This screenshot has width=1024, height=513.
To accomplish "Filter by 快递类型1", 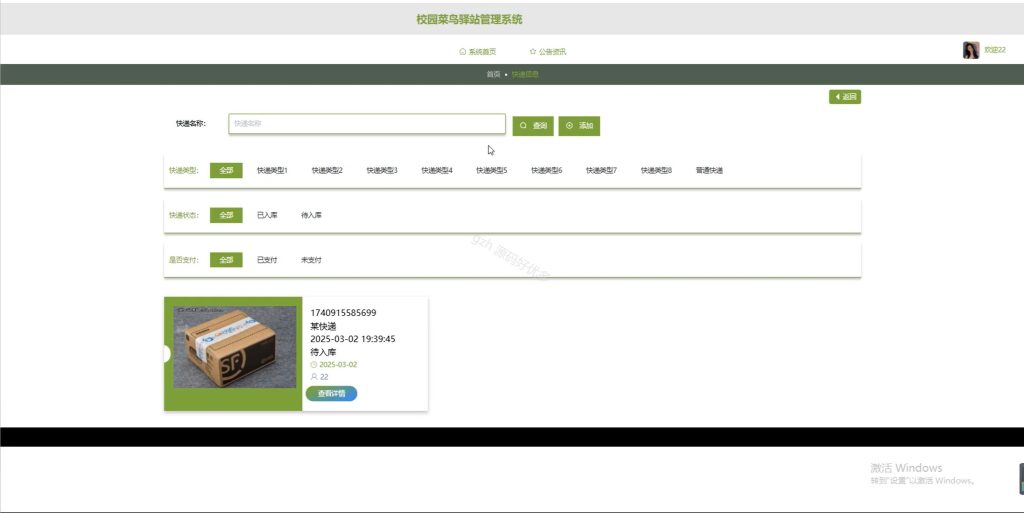I will click(272, 170).
